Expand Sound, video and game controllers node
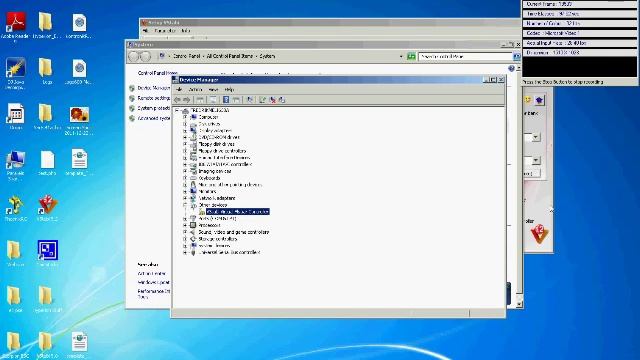This screenshot has width=640, height=360. 185,232
